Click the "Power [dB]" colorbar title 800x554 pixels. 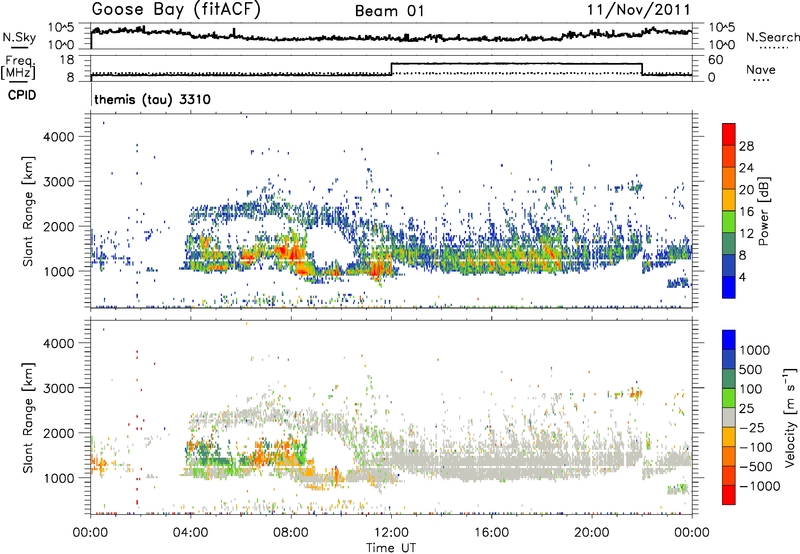pos(764,211)
